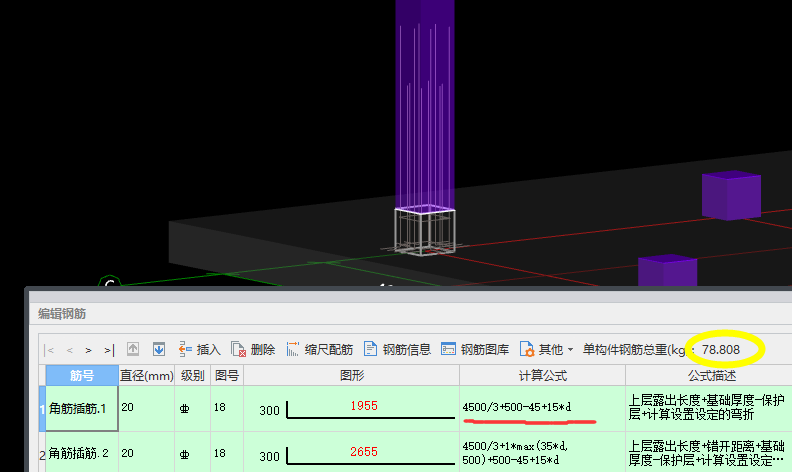The width and height of the screenshot is (792, 472).
Task: Go to the first rebar record
Action: [x=50, y=350]
